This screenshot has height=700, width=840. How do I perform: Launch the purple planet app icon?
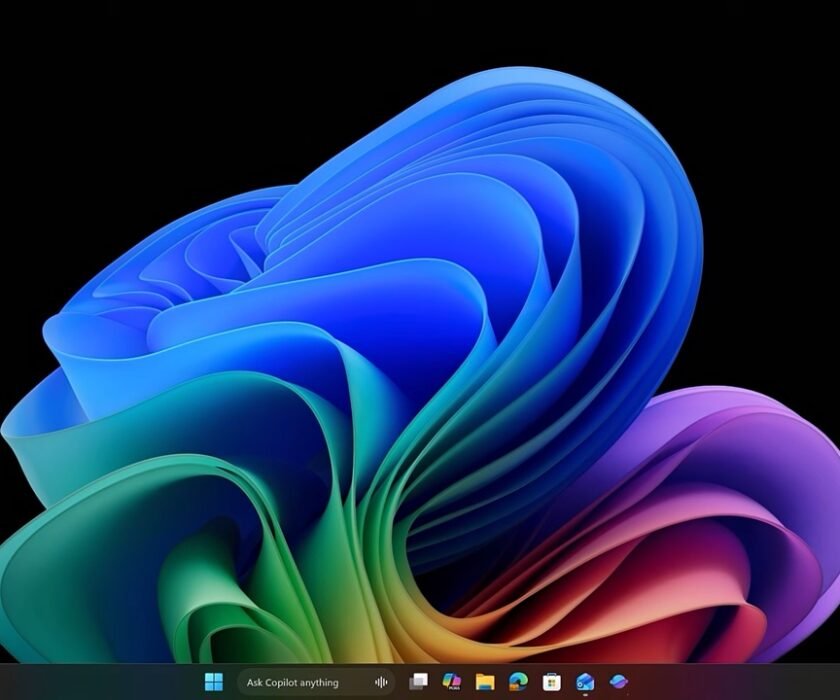coord(619,681)
